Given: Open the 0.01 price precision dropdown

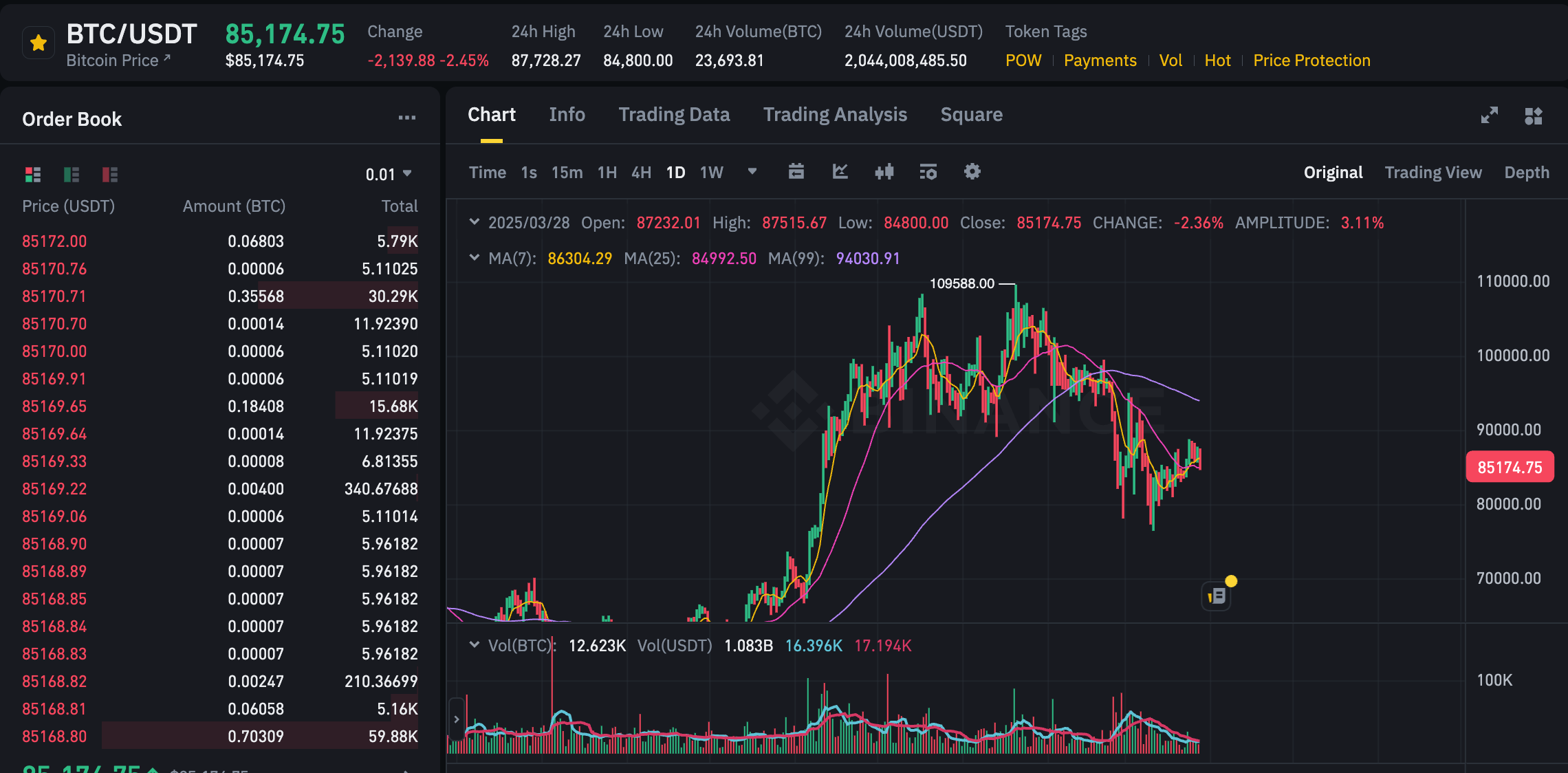Looking at the screenshot, I should pos(389,174).
